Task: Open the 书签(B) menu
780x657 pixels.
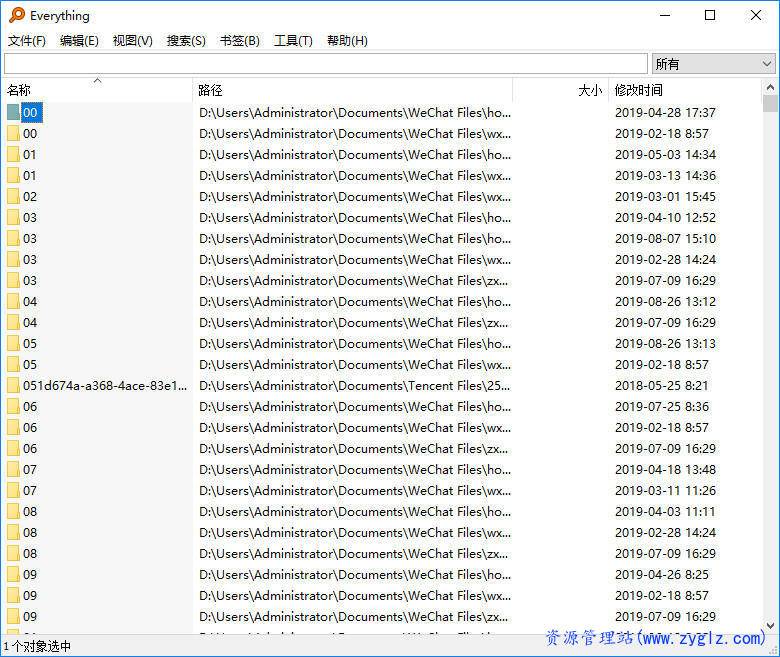Action: click(240, 40)
